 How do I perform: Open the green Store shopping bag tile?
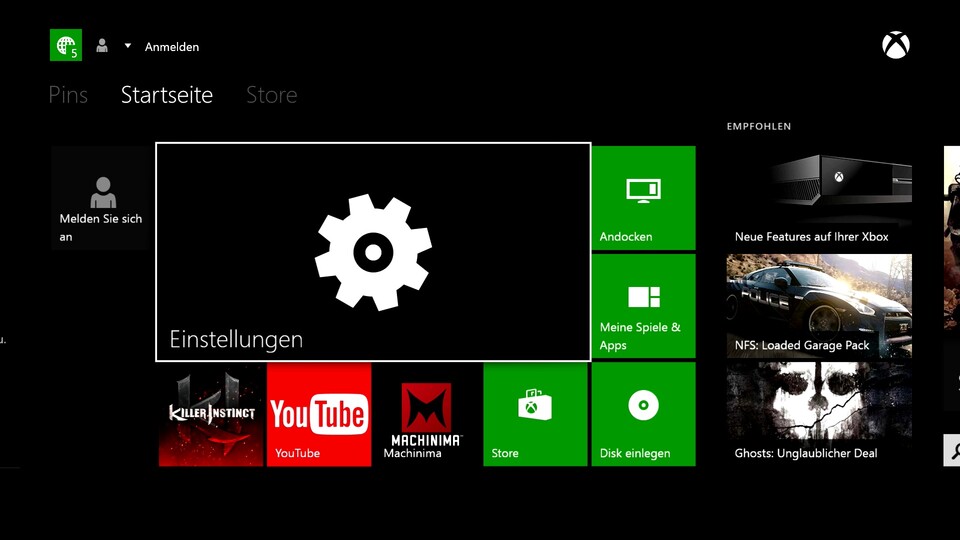point(534,414)
